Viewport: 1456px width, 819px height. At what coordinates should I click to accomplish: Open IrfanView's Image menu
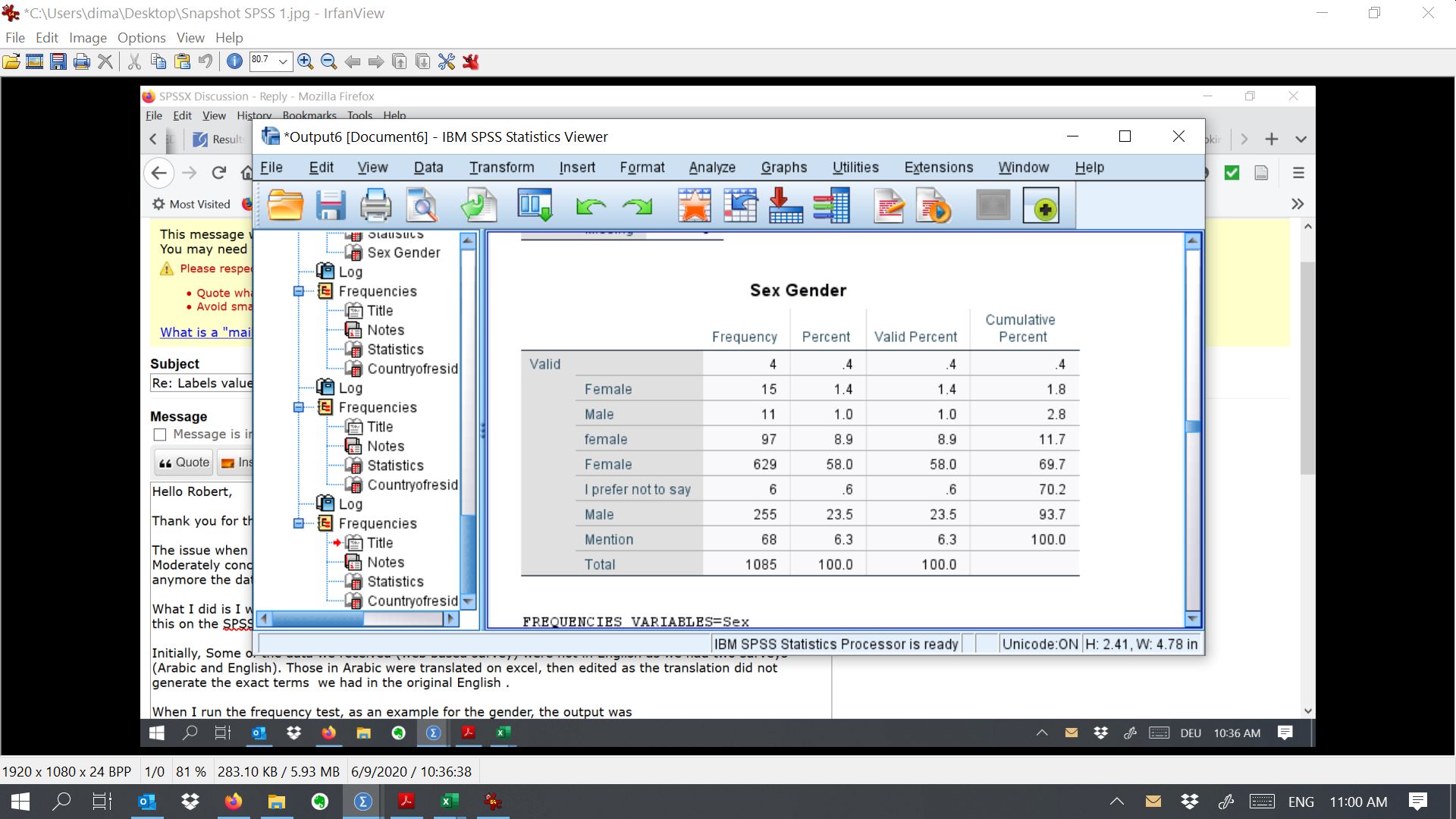click(88, 38)
